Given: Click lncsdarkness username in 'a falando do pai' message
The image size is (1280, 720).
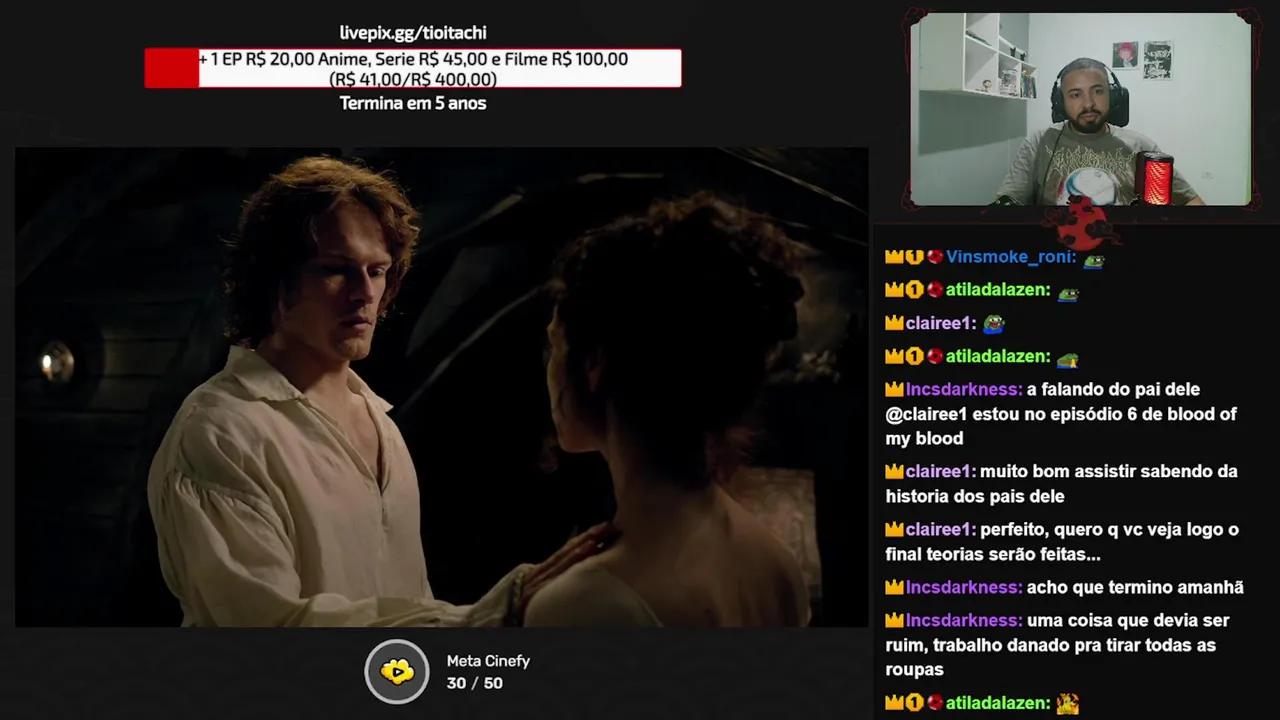Looking at the screenshot, I should (x=964, y=389).
